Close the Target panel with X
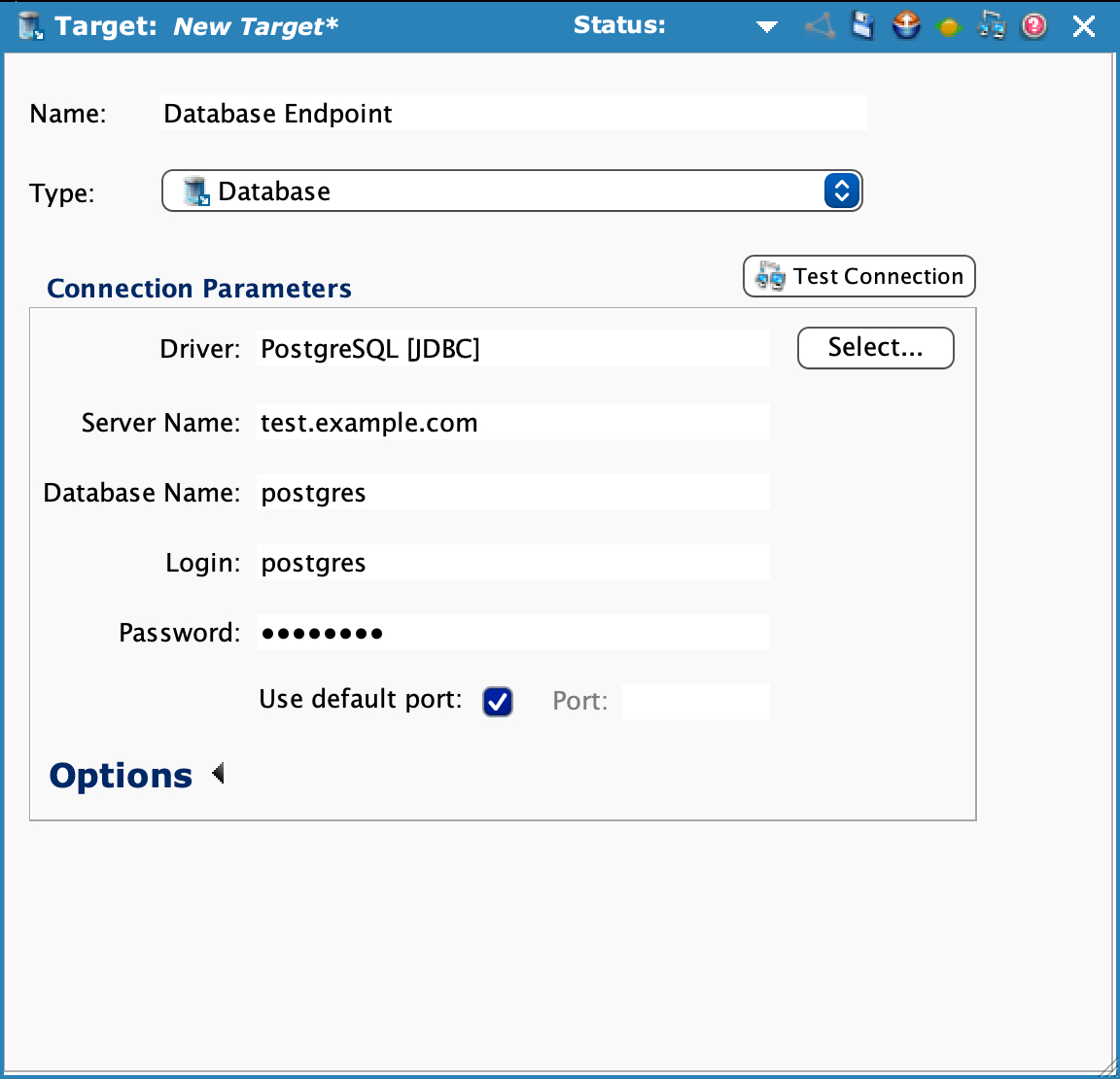The image size is (1120, 1079). 1083,26
